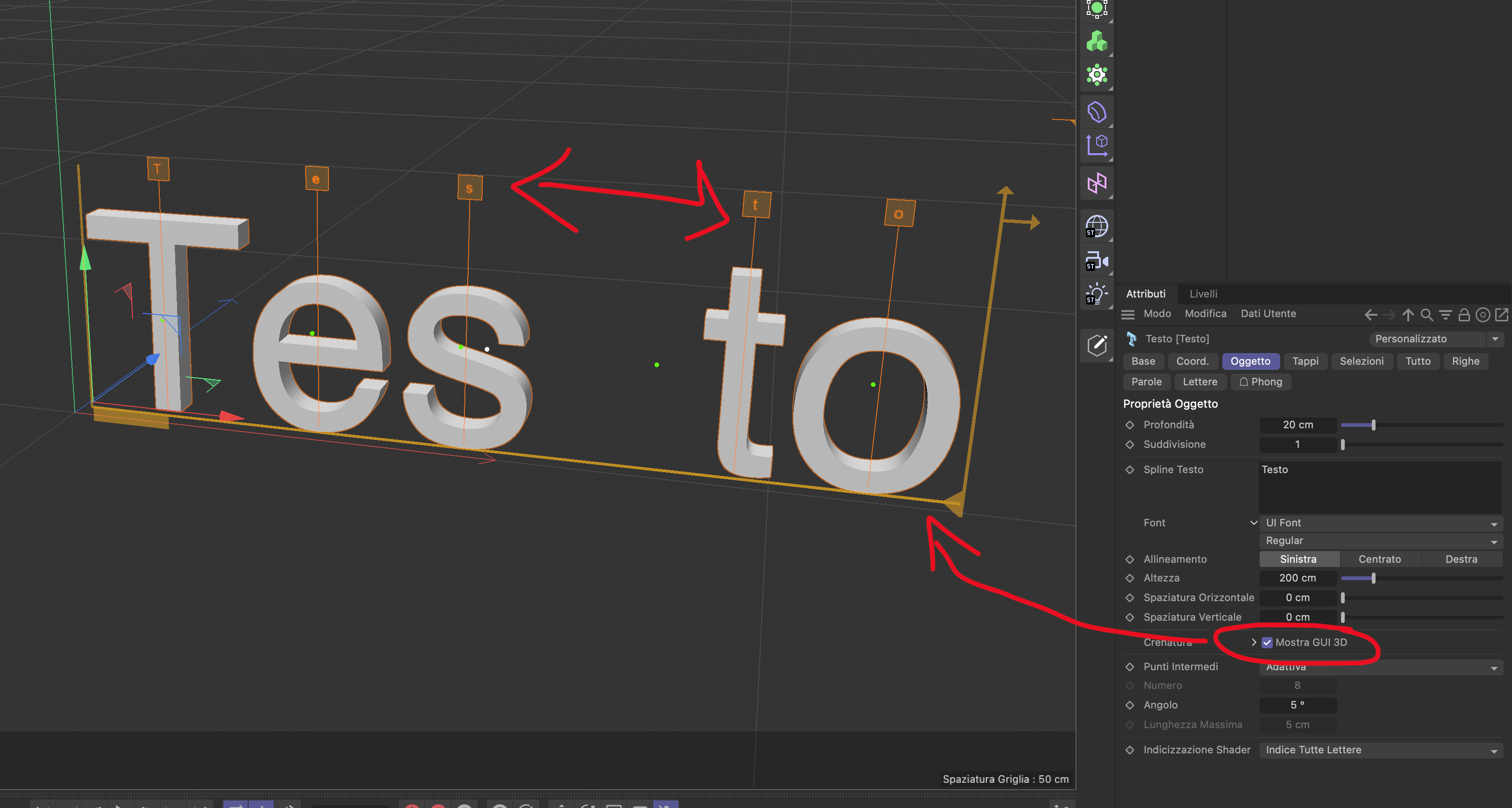The image size is (1512, 808).
Task: Open the Indicizzazione Shader dropdown
Action: point(1379,750)
